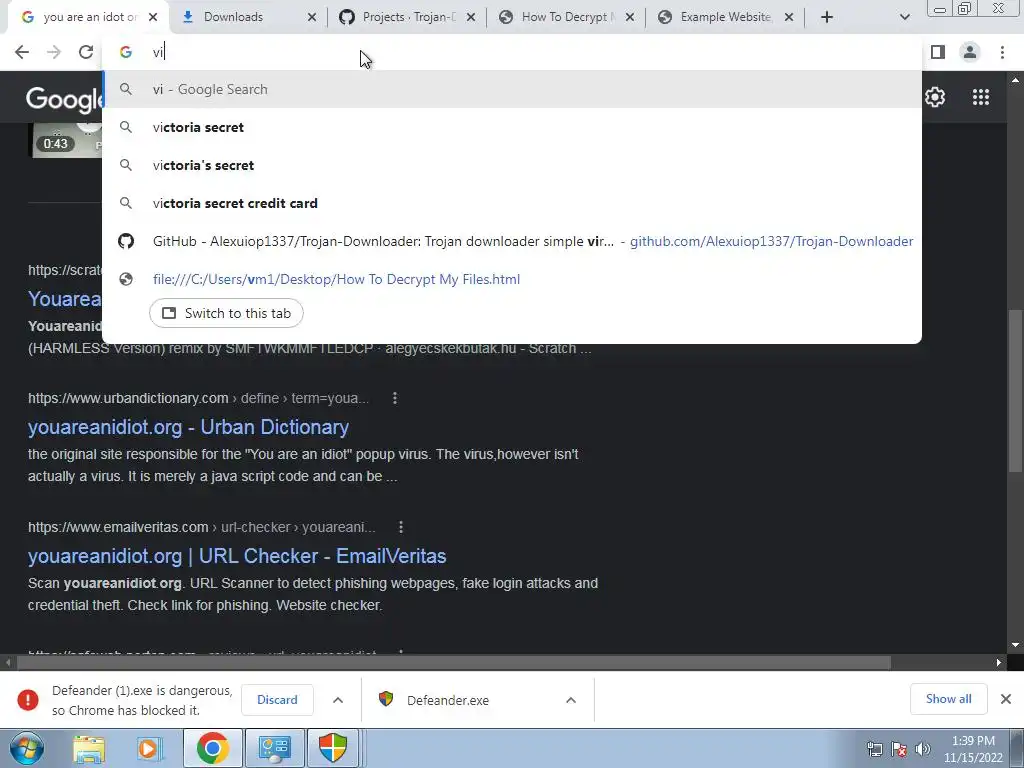Click the system clock showing 1:39 PM
Viewport: 1024px width, 768px height.
pos(973,749)
